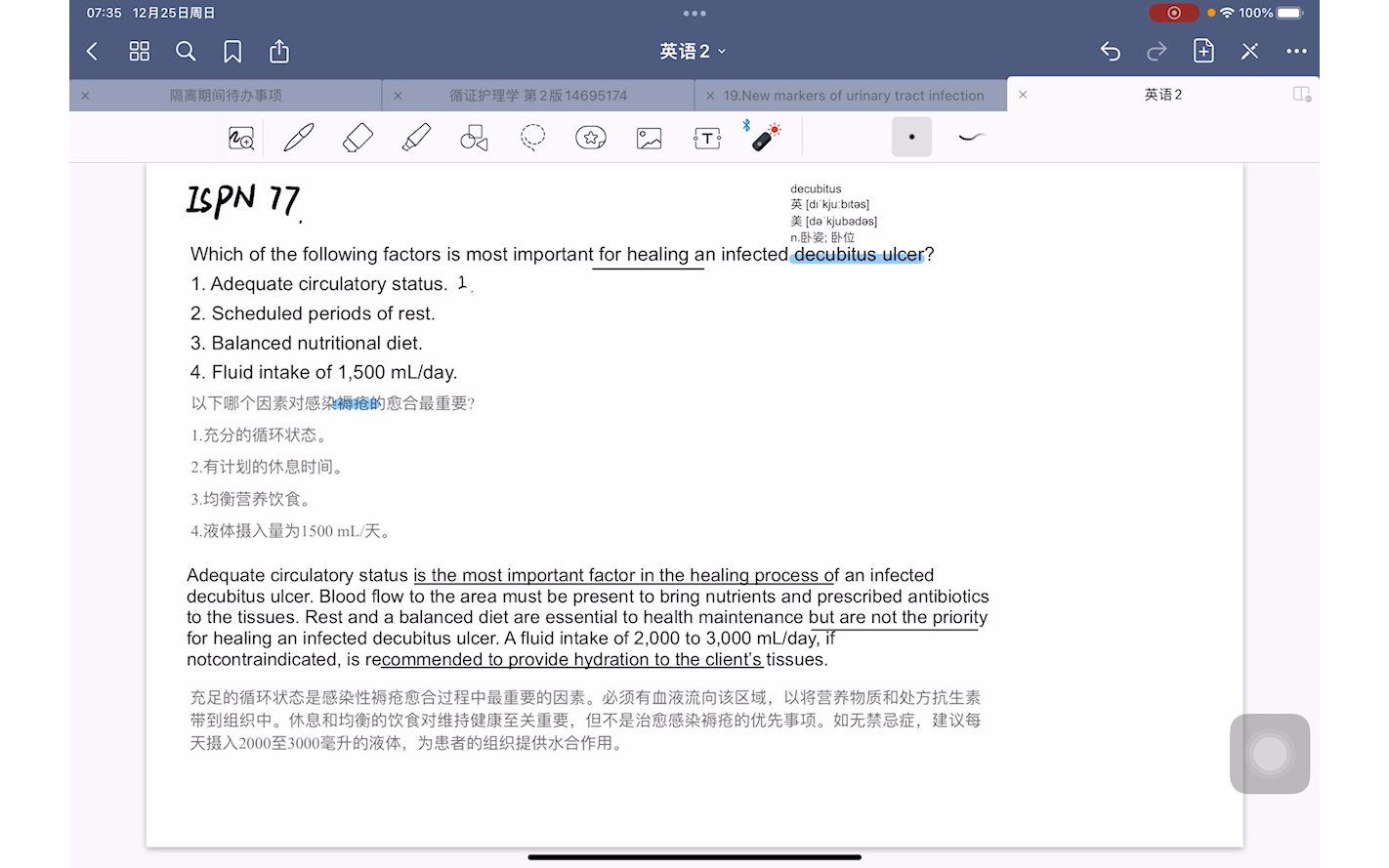1389x868 pixels.
Task: Tap the Chinese line 1.充分的循环状态
Action: pos(259,435)
